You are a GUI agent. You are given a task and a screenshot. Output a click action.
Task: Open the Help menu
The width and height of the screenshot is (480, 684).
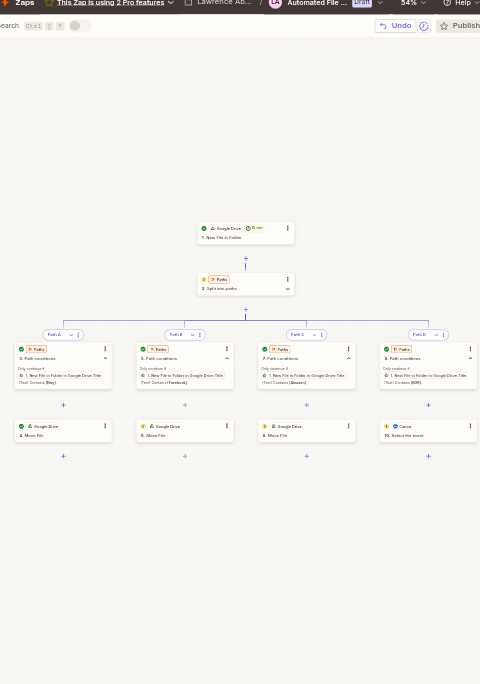[x=461, y=3]
